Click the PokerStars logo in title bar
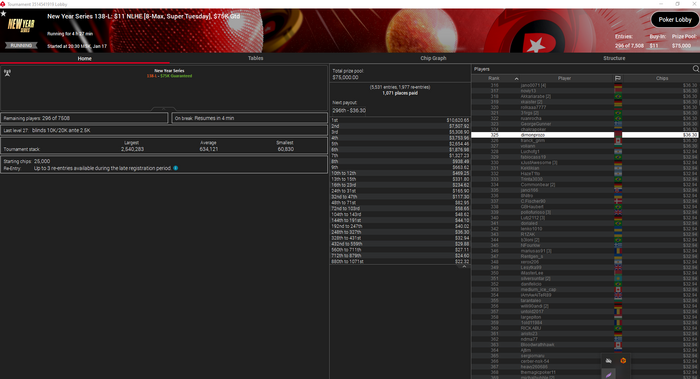700x379 pixels. [x=3, y=4]
